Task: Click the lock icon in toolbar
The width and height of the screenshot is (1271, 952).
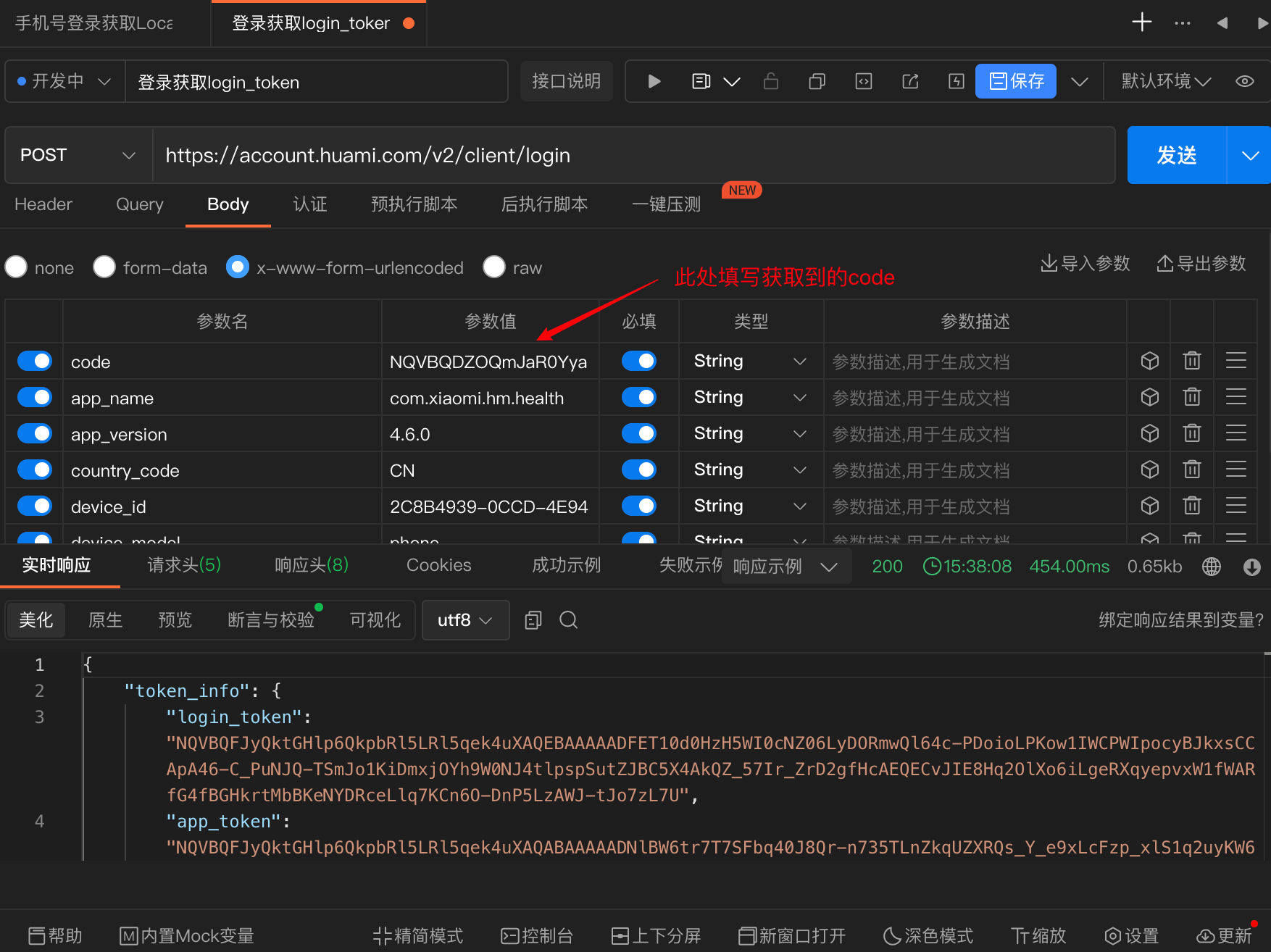Action: coord(771,81)
